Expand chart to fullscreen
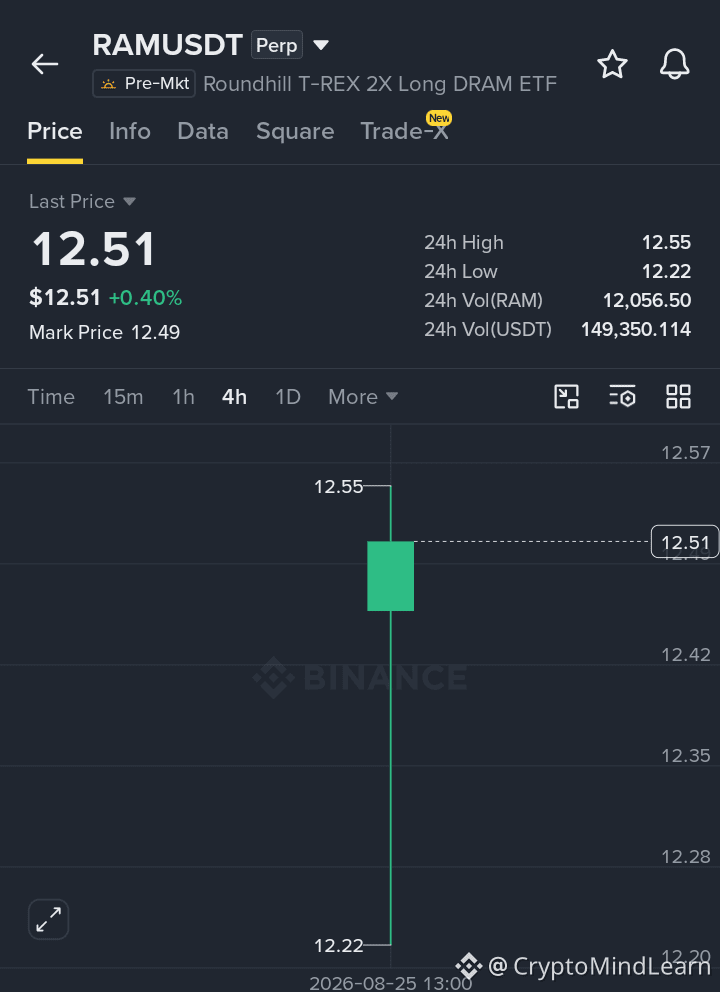This screenshot has width=720, height=992. (49, 919)
